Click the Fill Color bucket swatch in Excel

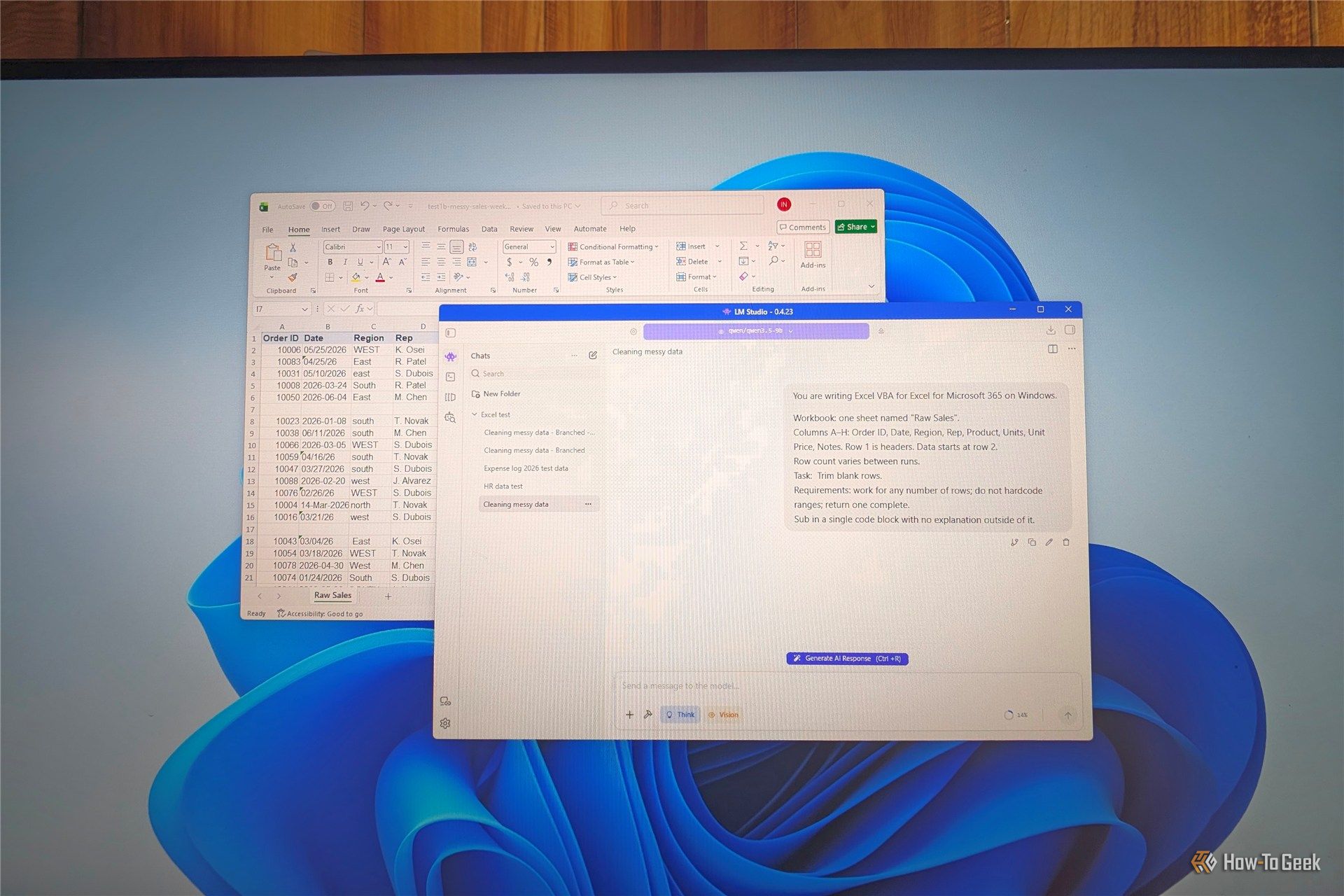coord(356,278)
